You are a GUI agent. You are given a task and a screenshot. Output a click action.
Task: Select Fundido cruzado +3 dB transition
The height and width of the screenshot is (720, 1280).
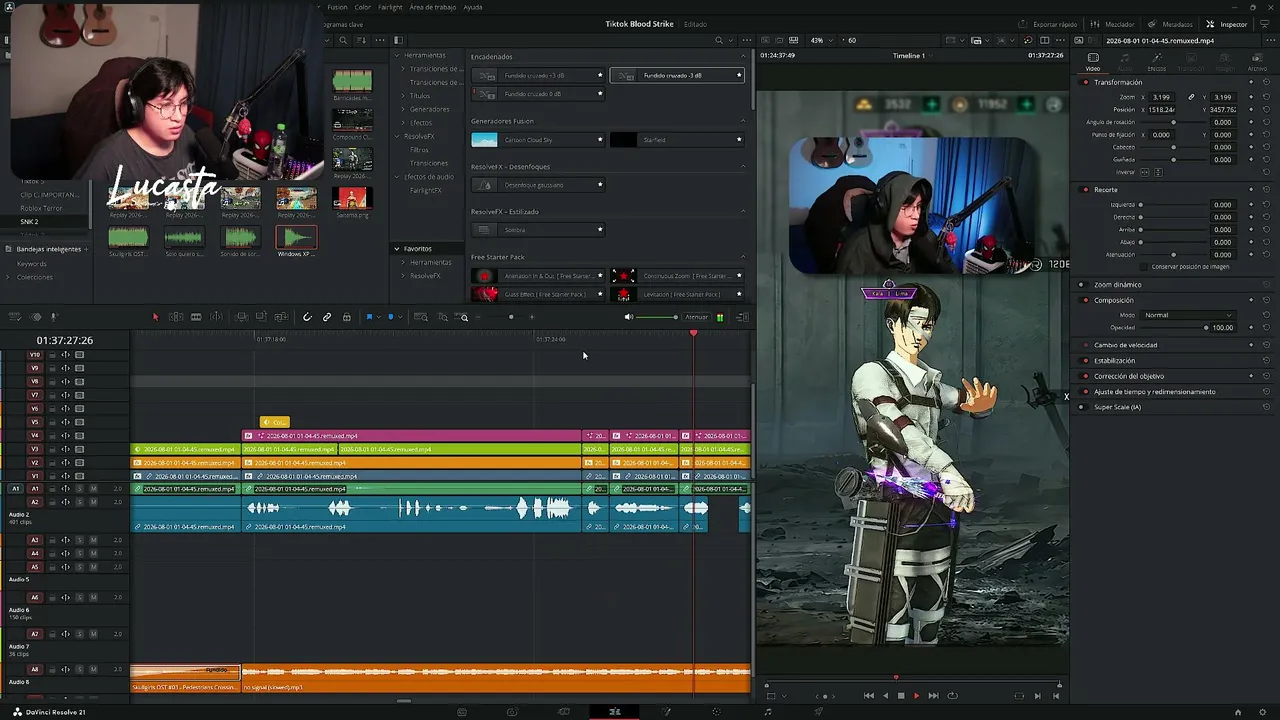540,76
